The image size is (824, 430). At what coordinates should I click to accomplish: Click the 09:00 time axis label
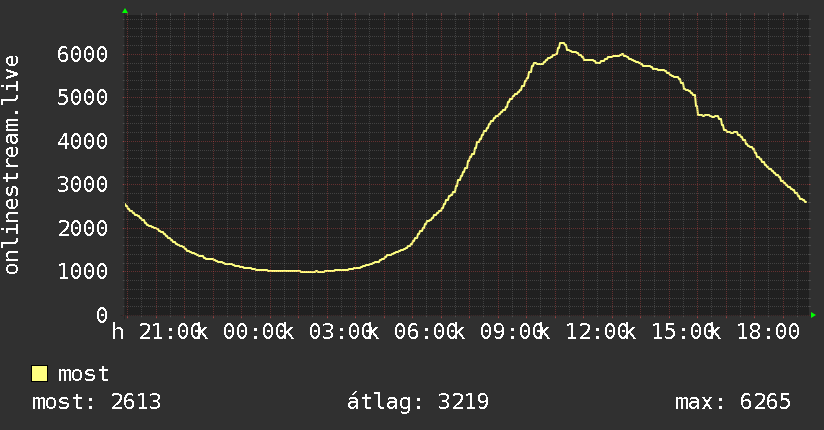click(512, 332)
